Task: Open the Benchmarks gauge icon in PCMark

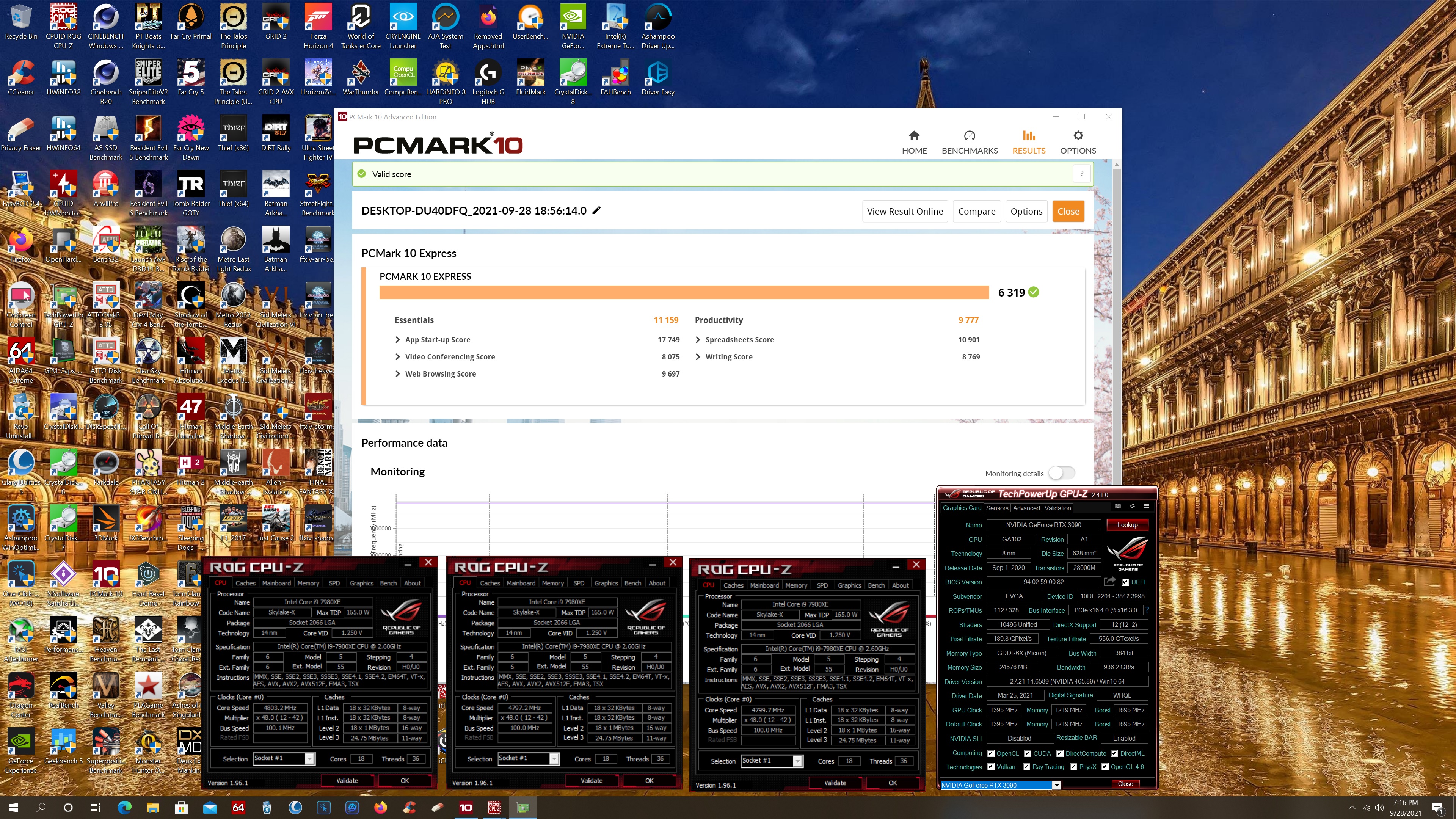Action: tap(970, 136)
